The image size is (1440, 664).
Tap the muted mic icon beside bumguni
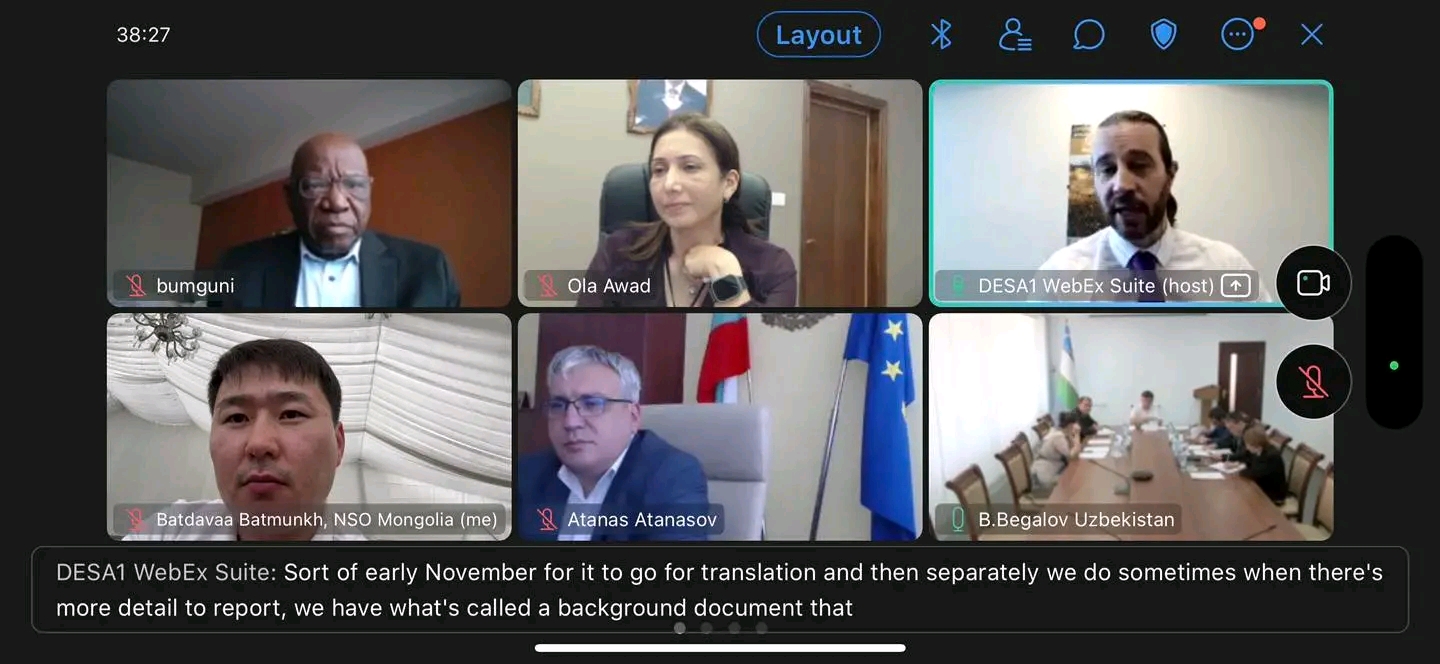pos(136,286)
